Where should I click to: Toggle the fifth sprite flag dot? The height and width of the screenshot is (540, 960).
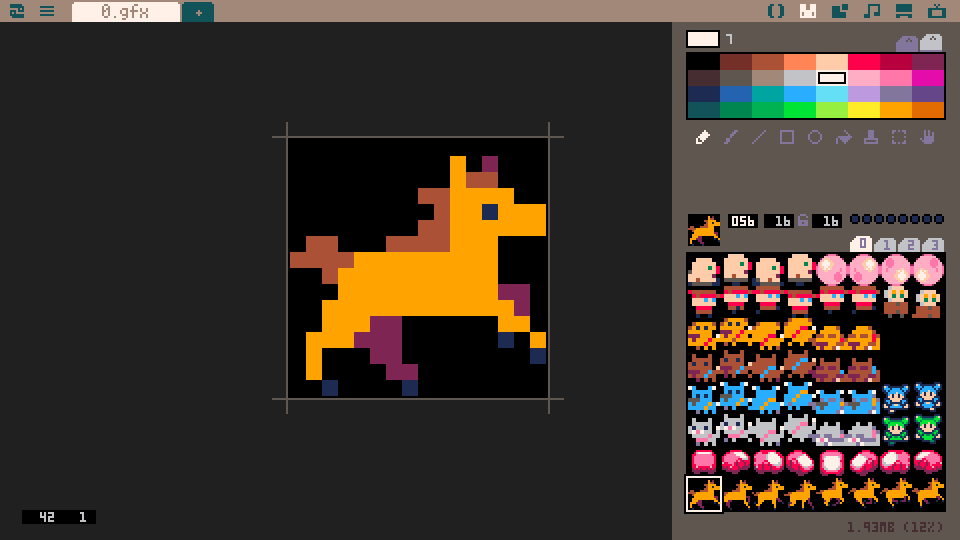click(x=903, y=219)
